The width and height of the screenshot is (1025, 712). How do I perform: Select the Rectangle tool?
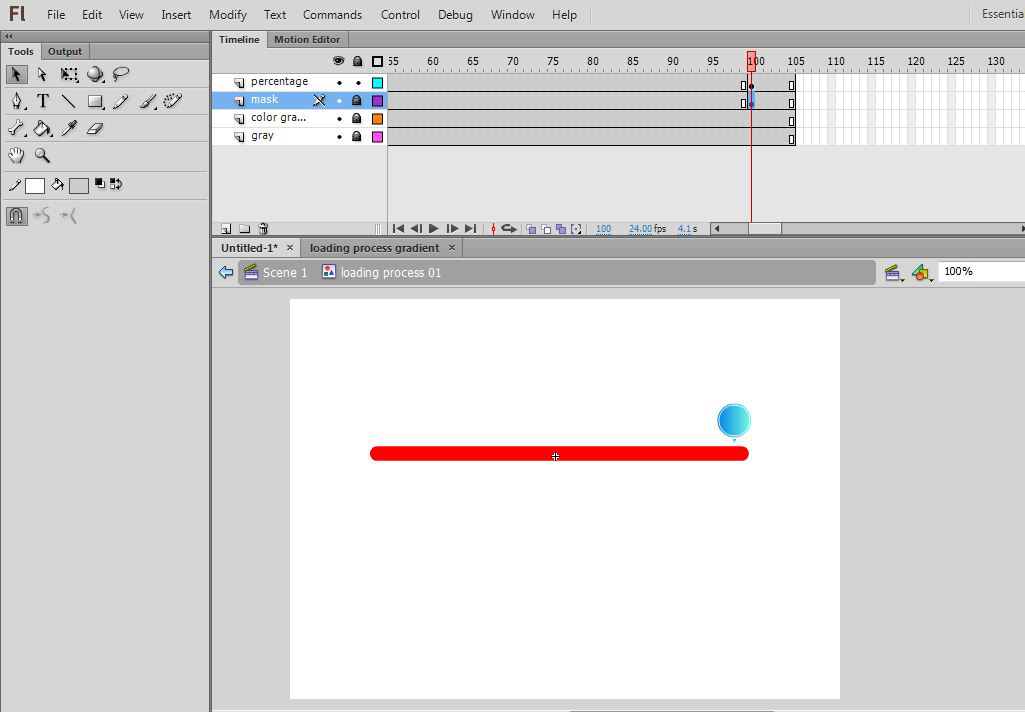point(95,101)
